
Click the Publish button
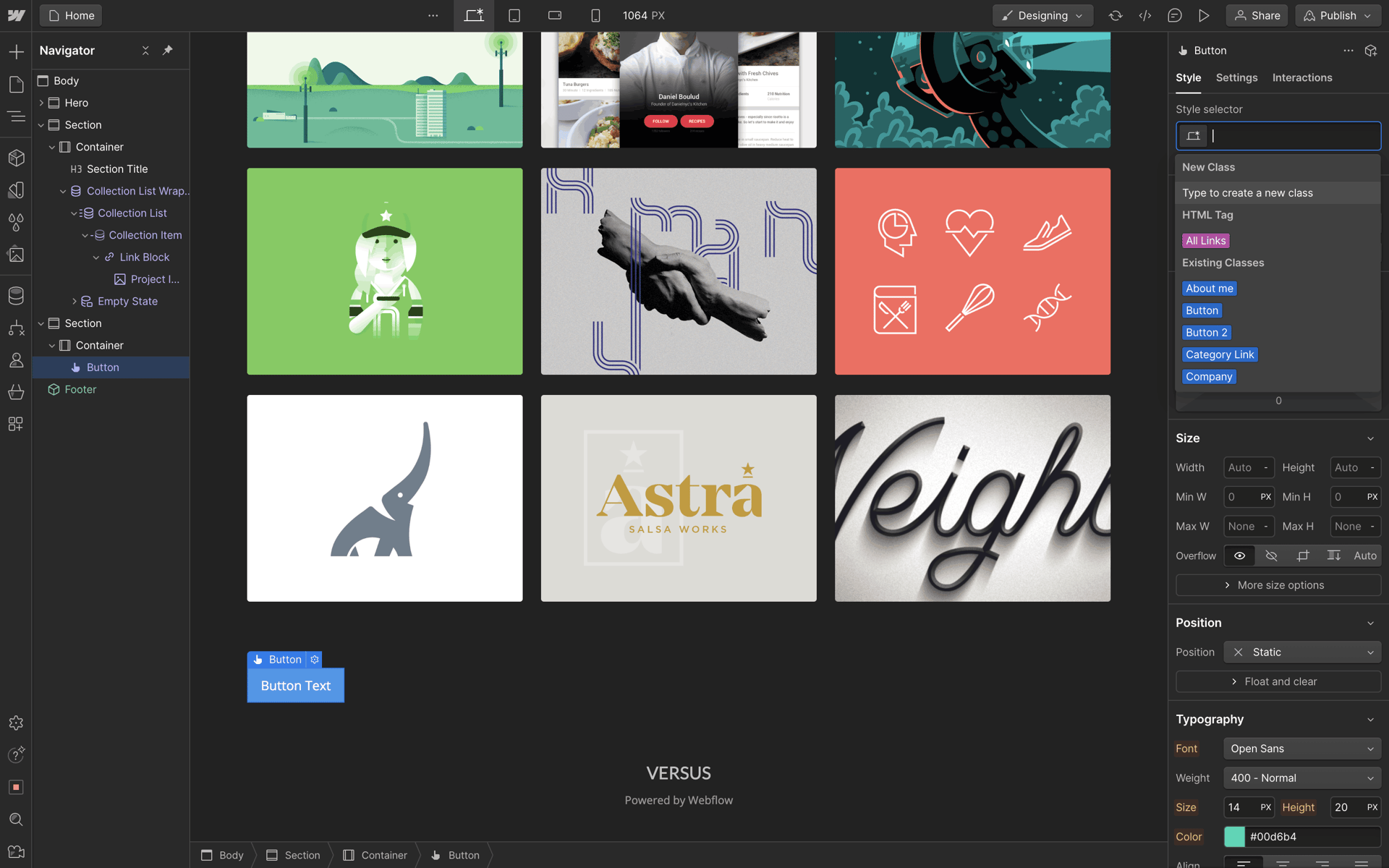pyautogui.click(x=1338, y=15)
